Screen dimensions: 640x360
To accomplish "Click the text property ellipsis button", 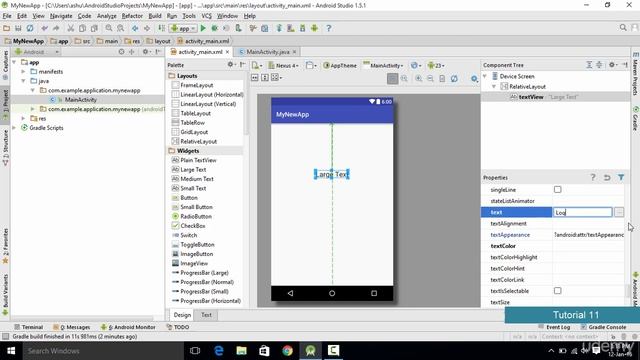I will [619, 212].
